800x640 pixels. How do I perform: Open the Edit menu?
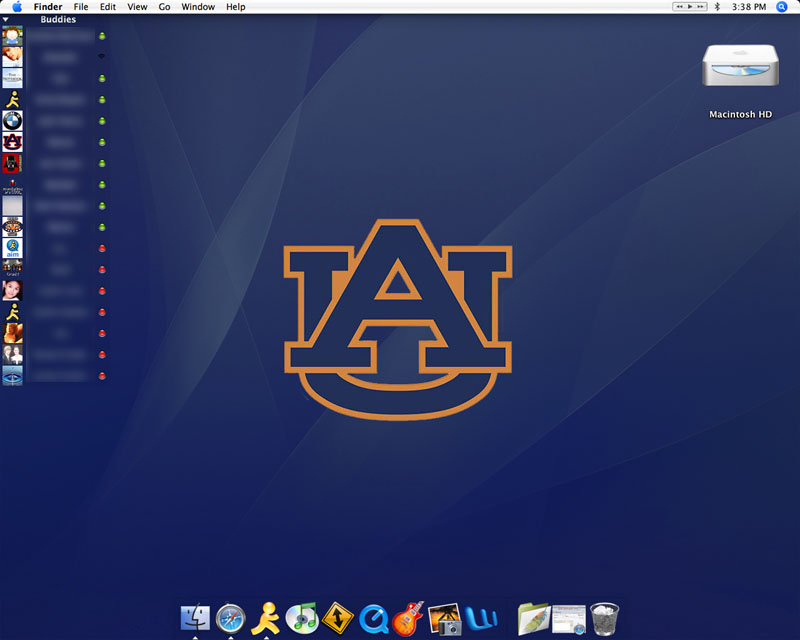coord(108,7)
